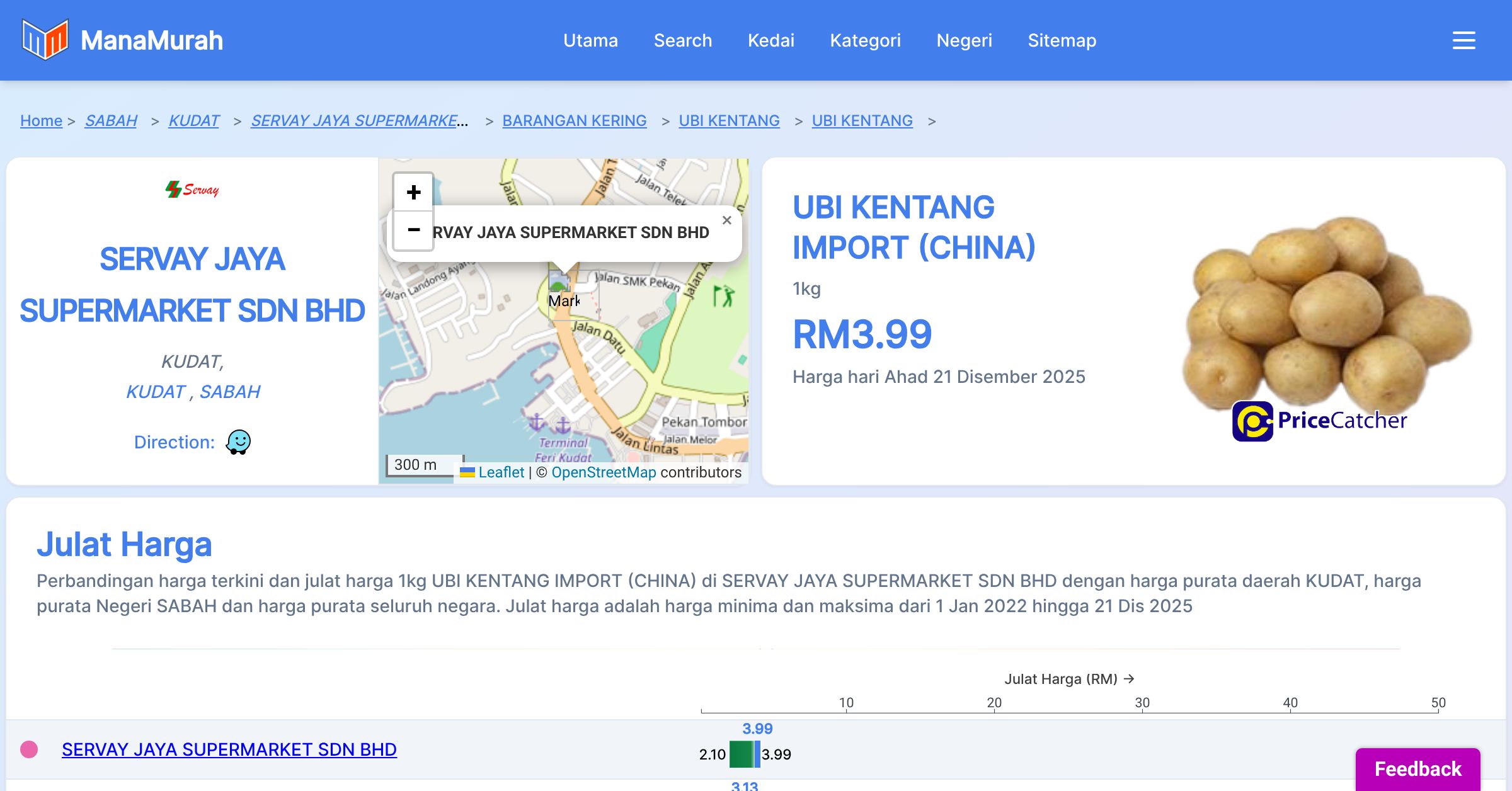Open SERVAY JAYA SUPERMARKET link in chart
The width and height of the screenshot is (1512, 791).
point(229,749)
